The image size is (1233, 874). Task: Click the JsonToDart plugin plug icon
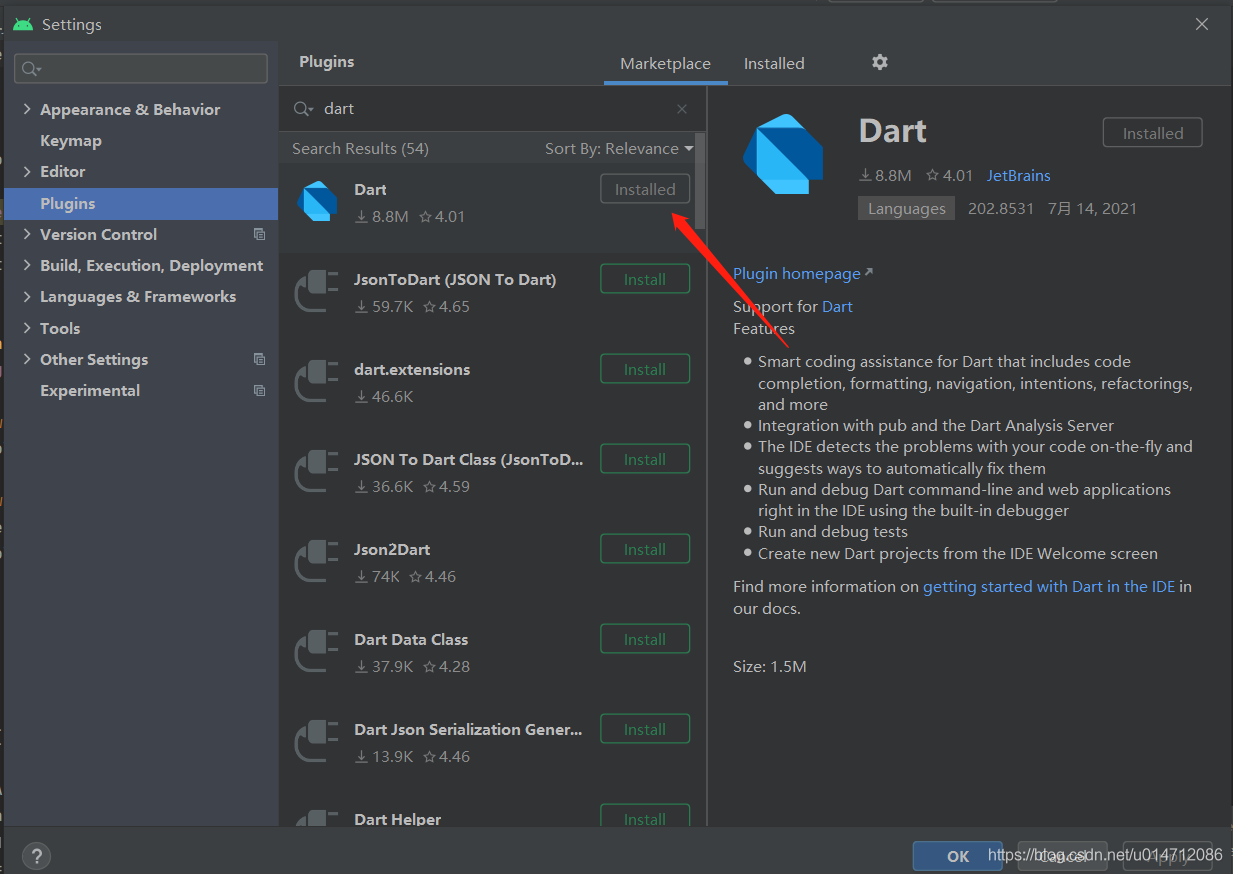tap(317, 291)
